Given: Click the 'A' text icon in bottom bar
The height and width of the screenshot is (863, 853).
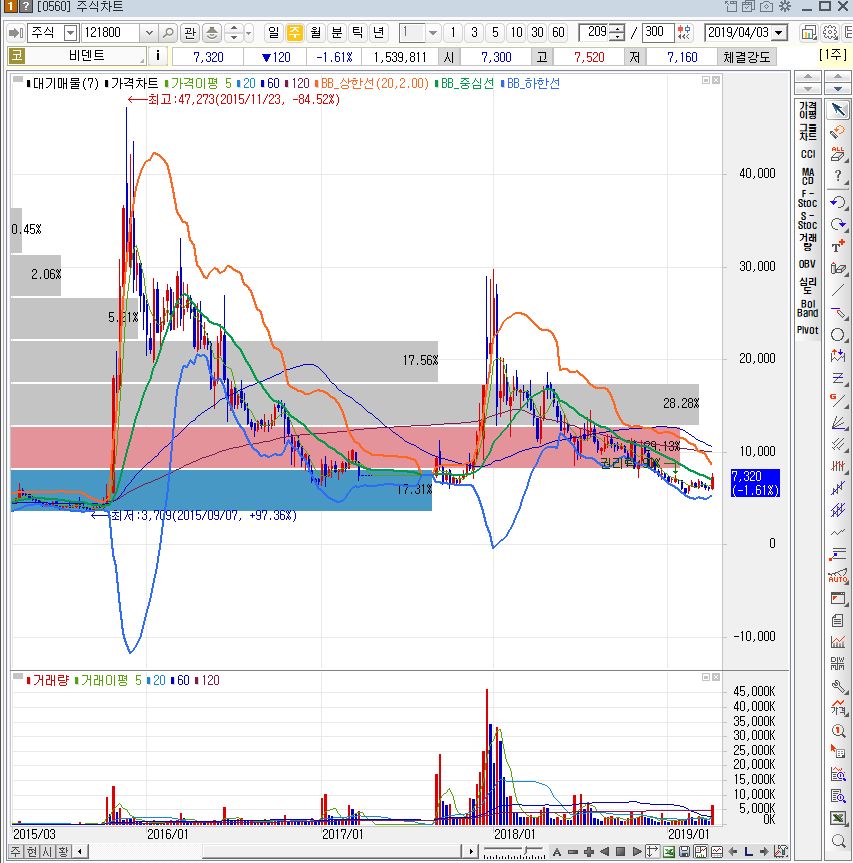Looking at the screenshot, I should click(x=557, y=851).
